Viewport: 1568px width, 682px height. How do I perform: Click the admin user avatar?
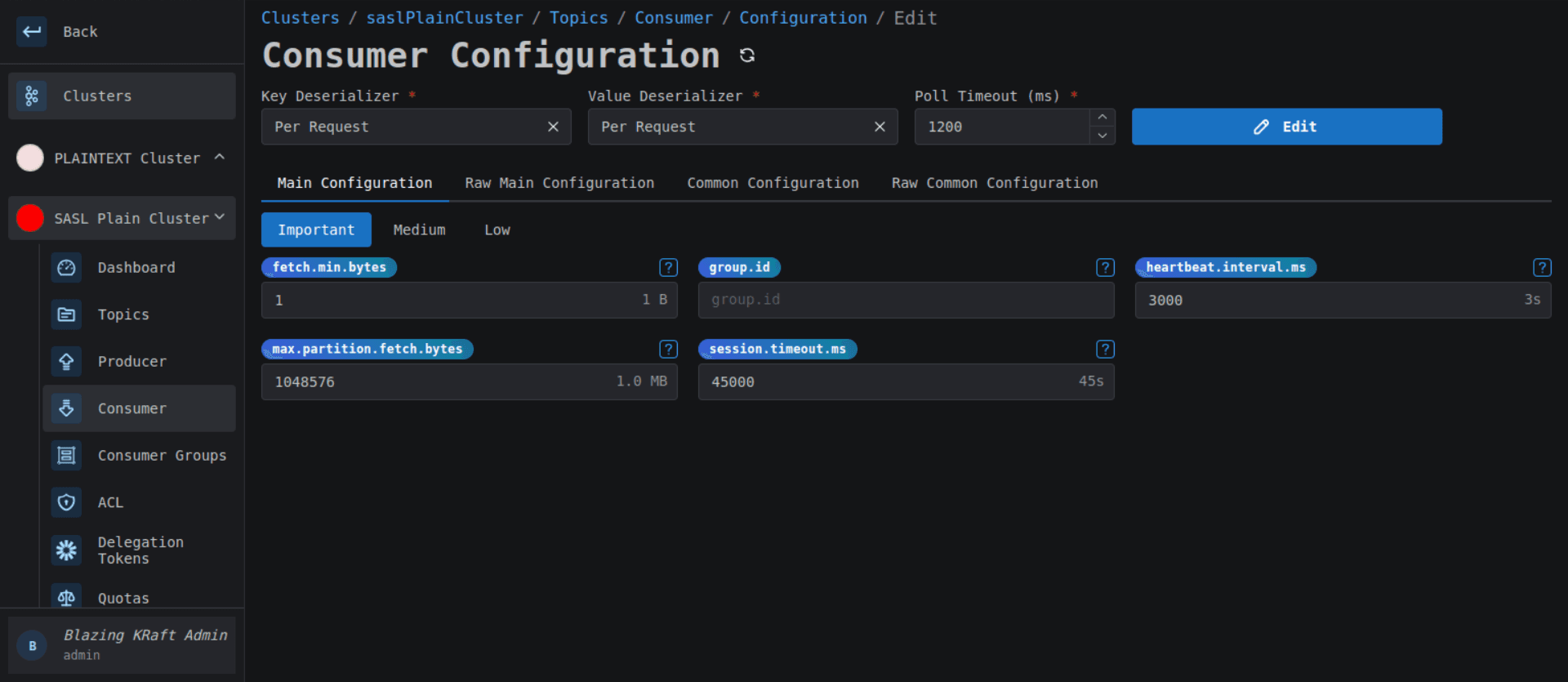coord(33,645)
